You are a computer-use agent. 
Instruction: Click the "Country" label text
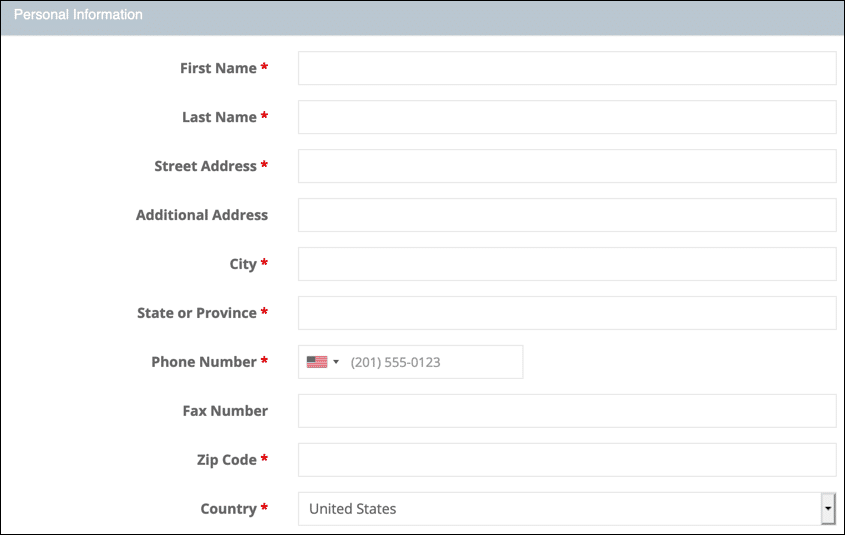(x=228, y=509)
